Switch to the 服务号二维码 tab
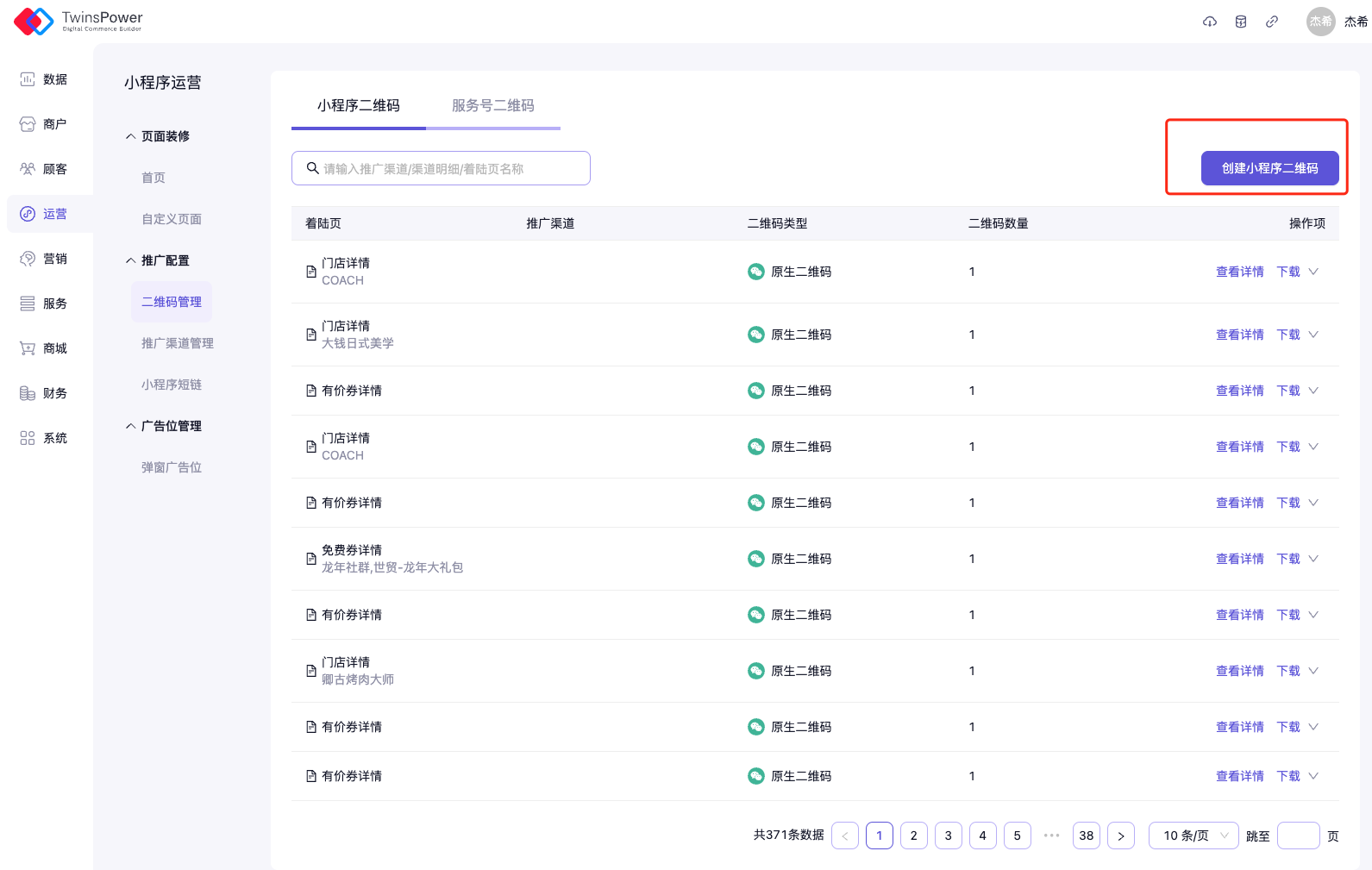This screenshot has height=870, width=1372. click(x=492, y=105)
